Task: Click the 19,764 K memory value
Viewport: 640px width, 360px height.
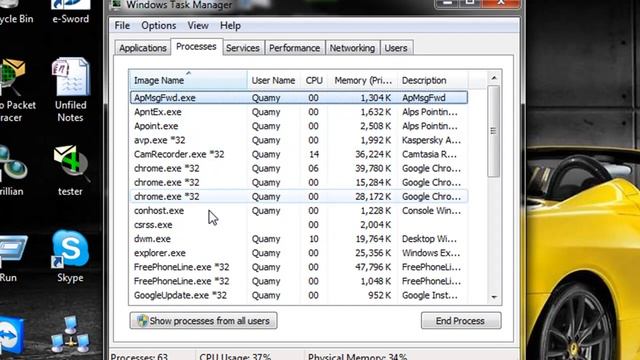Action: tap(373, 239)
